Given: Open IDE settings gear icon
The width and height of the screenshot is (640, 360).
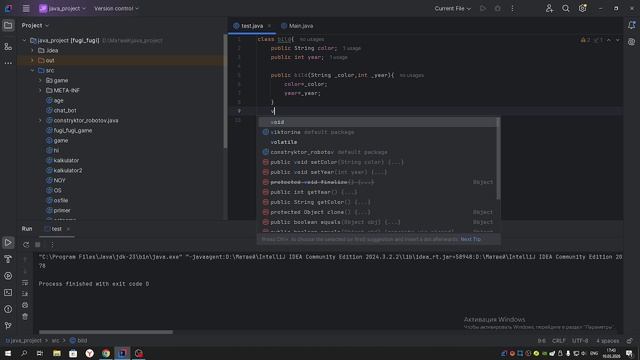Looking at the screenshot, I should click(x=582, y=9).
